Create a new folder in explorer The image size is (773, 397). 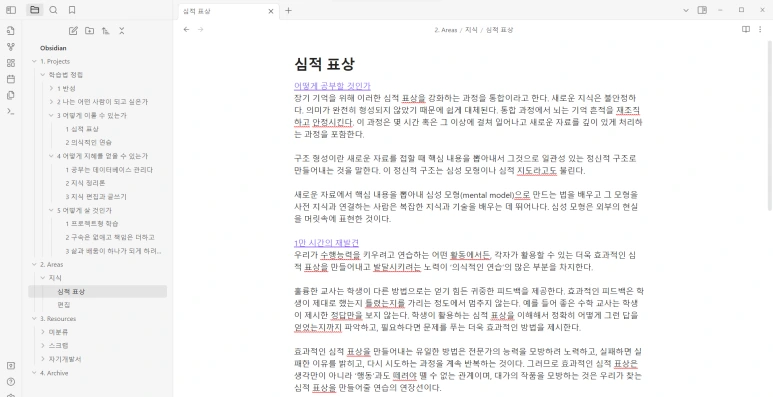tap(89, 31)
